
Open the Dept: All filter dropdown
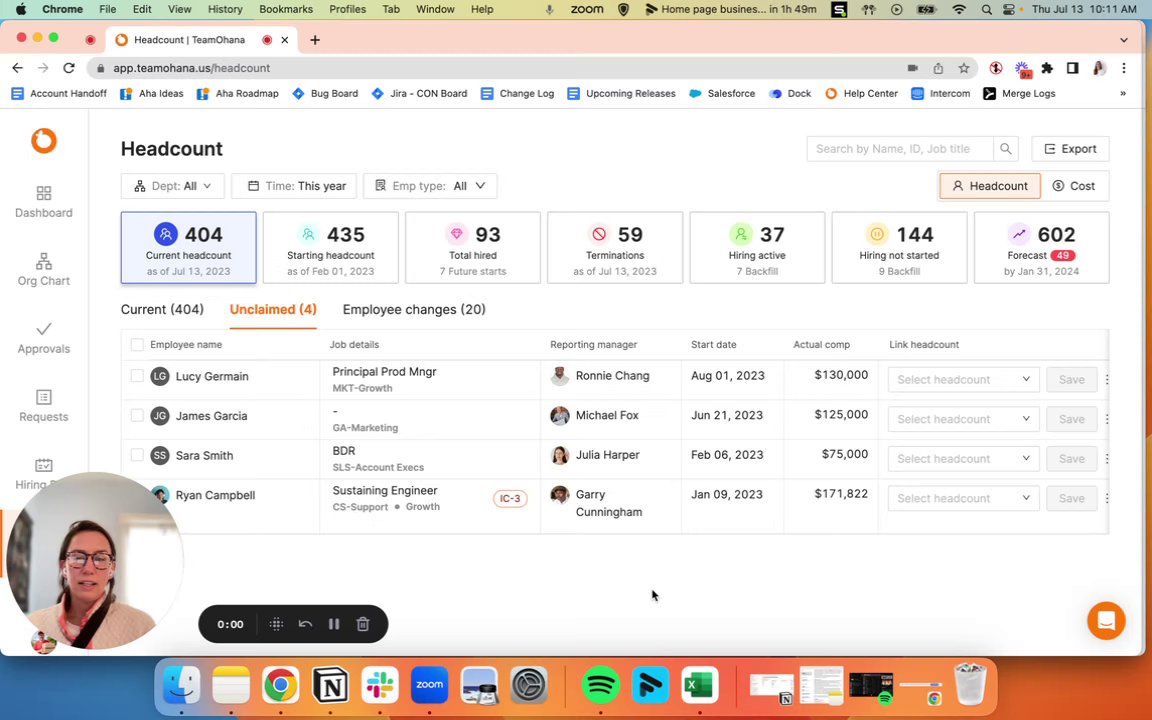pos(173,186)
